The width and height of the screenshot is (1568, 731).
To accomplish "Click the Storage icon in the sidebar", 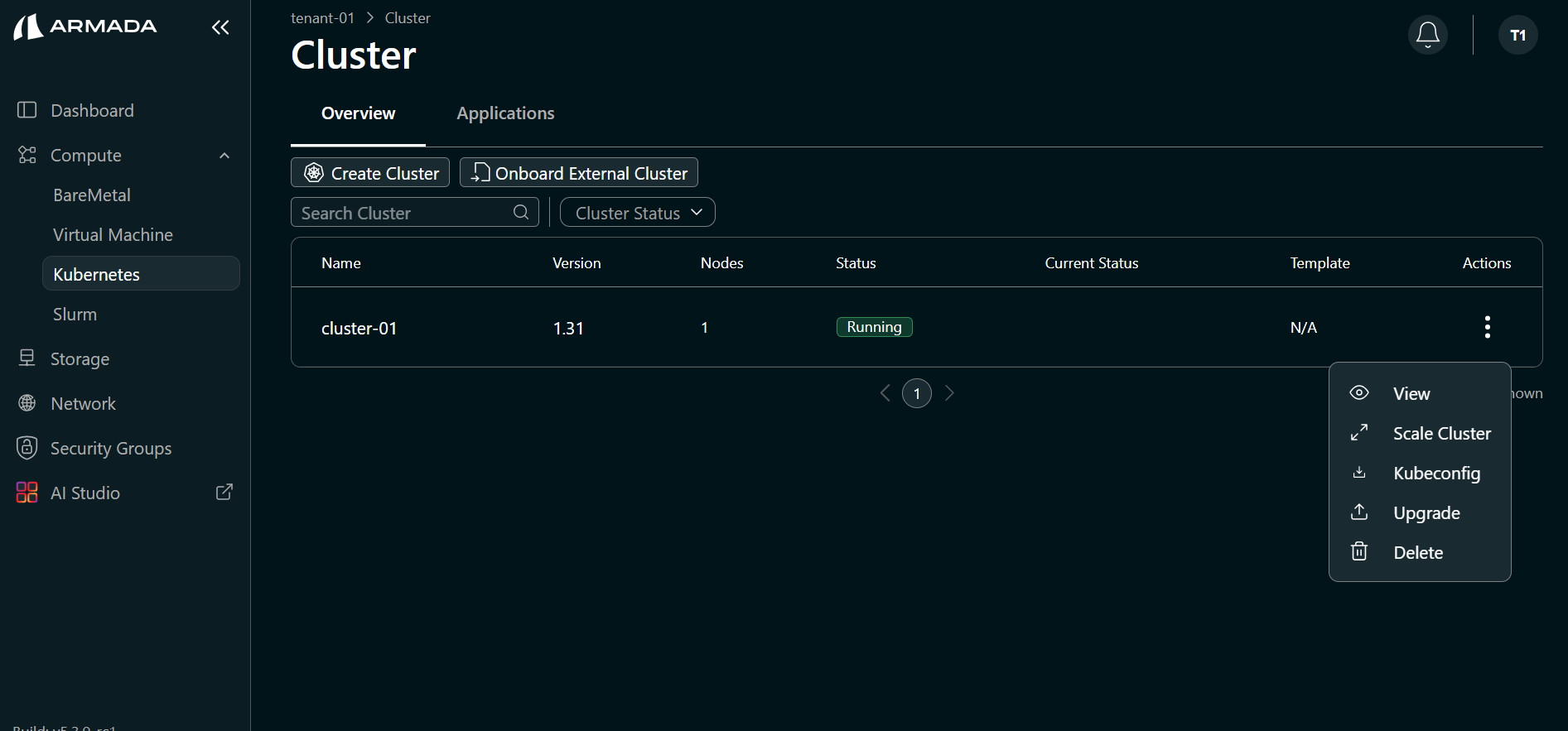I will [27, 358].
